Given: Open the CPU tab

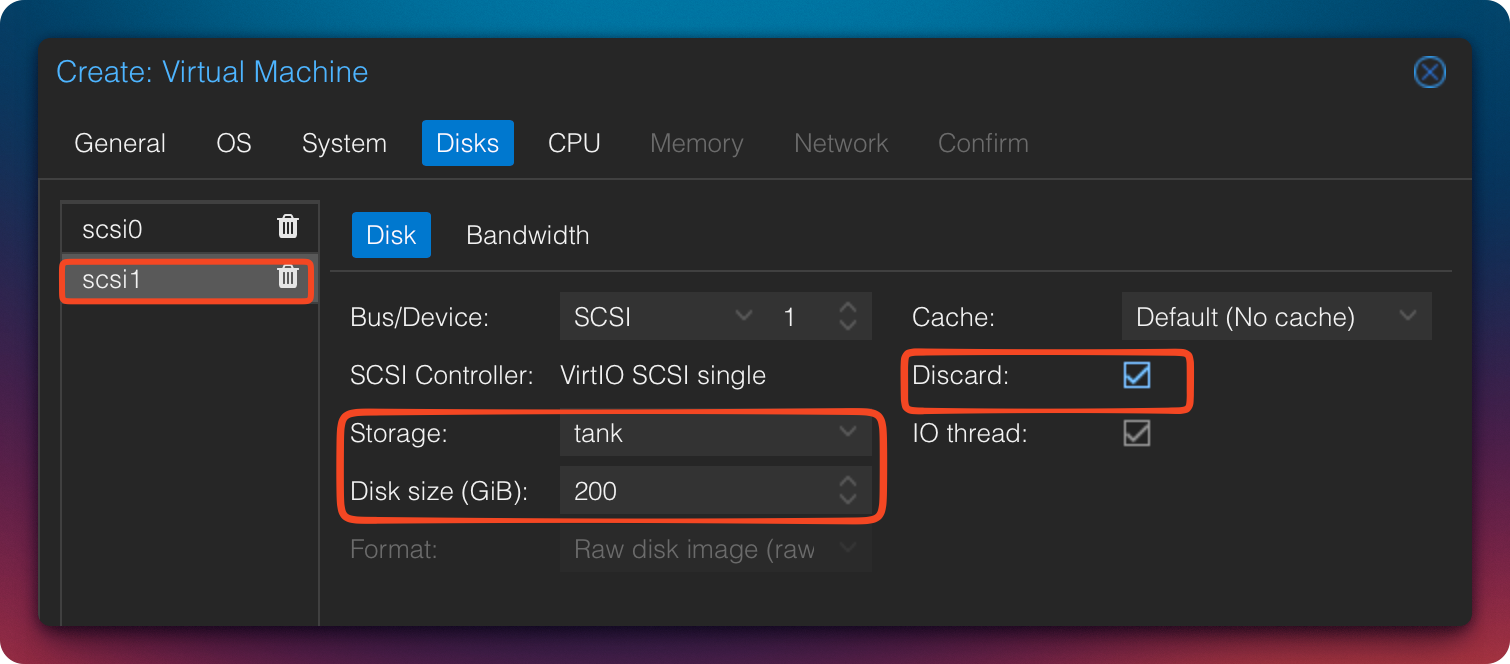Looking at the screenshot, I should 574,143.
